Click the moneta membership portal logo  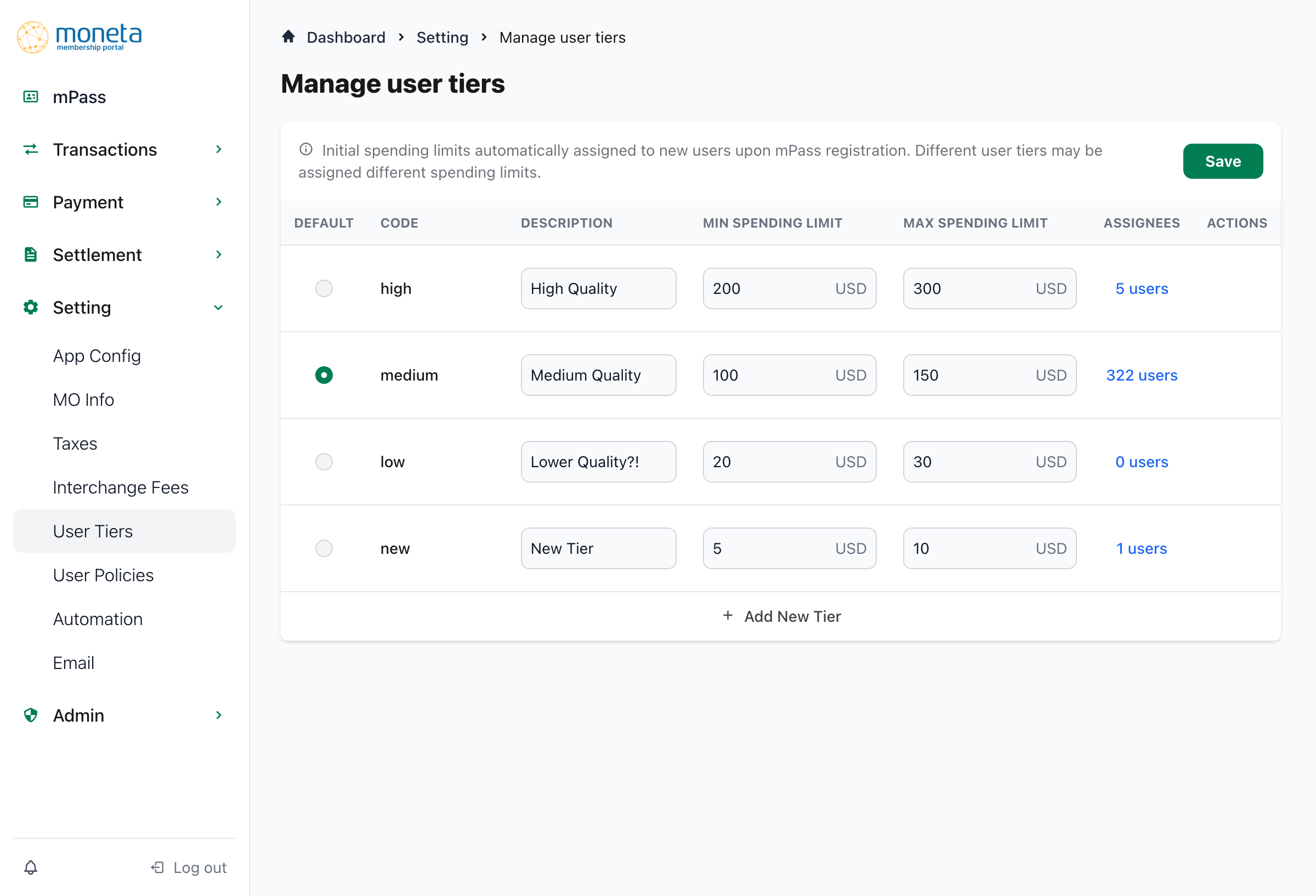79,37
